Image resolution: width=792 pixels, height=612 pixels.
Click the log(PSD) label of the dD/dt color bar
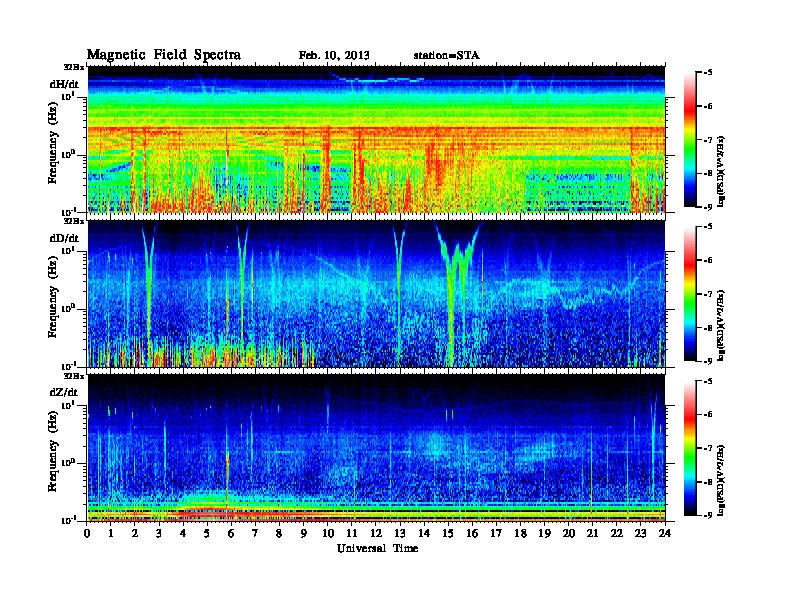[x=721, y=325]
